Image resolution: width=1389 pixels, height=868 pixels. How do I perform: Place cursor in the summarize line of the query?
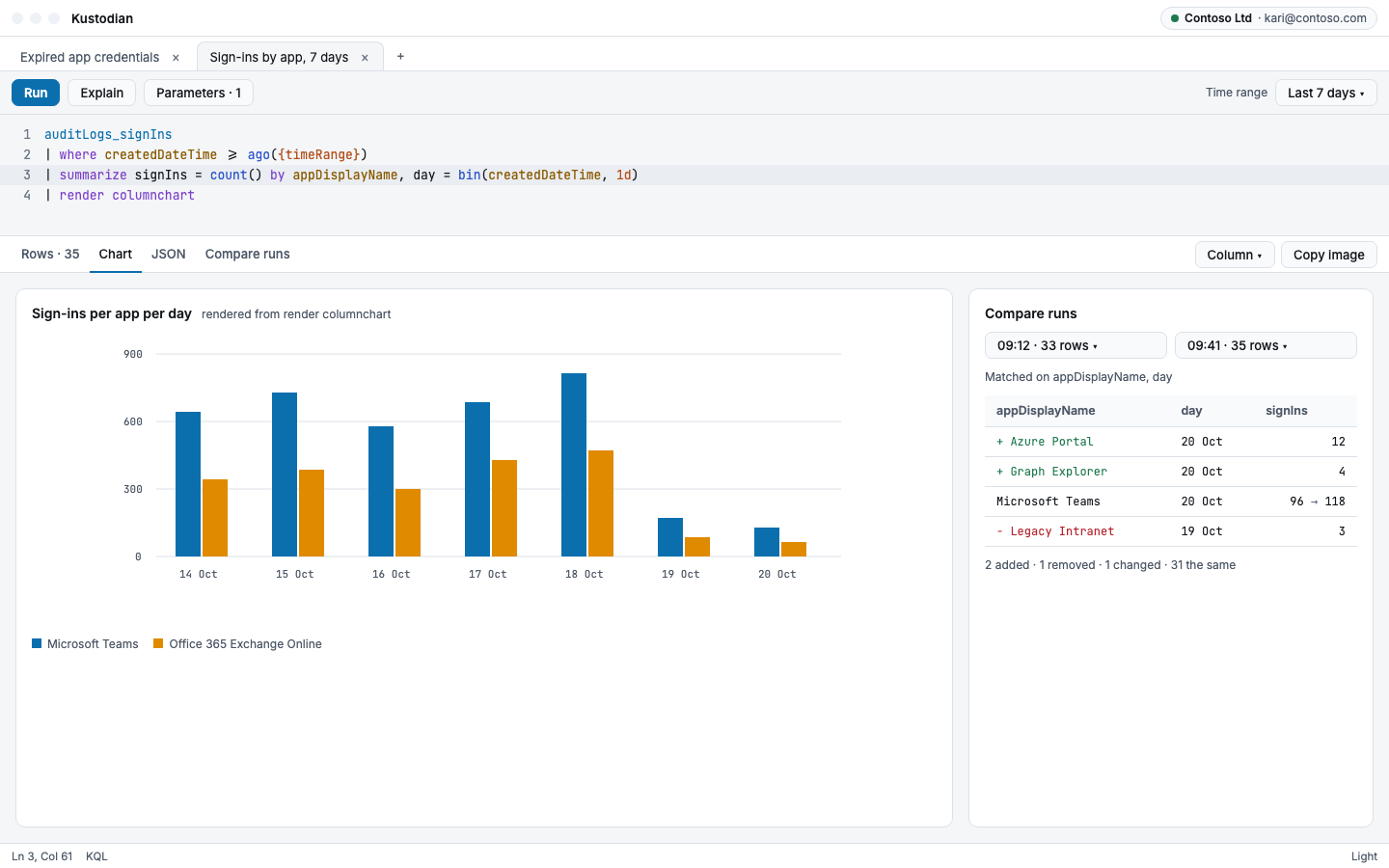694,175
